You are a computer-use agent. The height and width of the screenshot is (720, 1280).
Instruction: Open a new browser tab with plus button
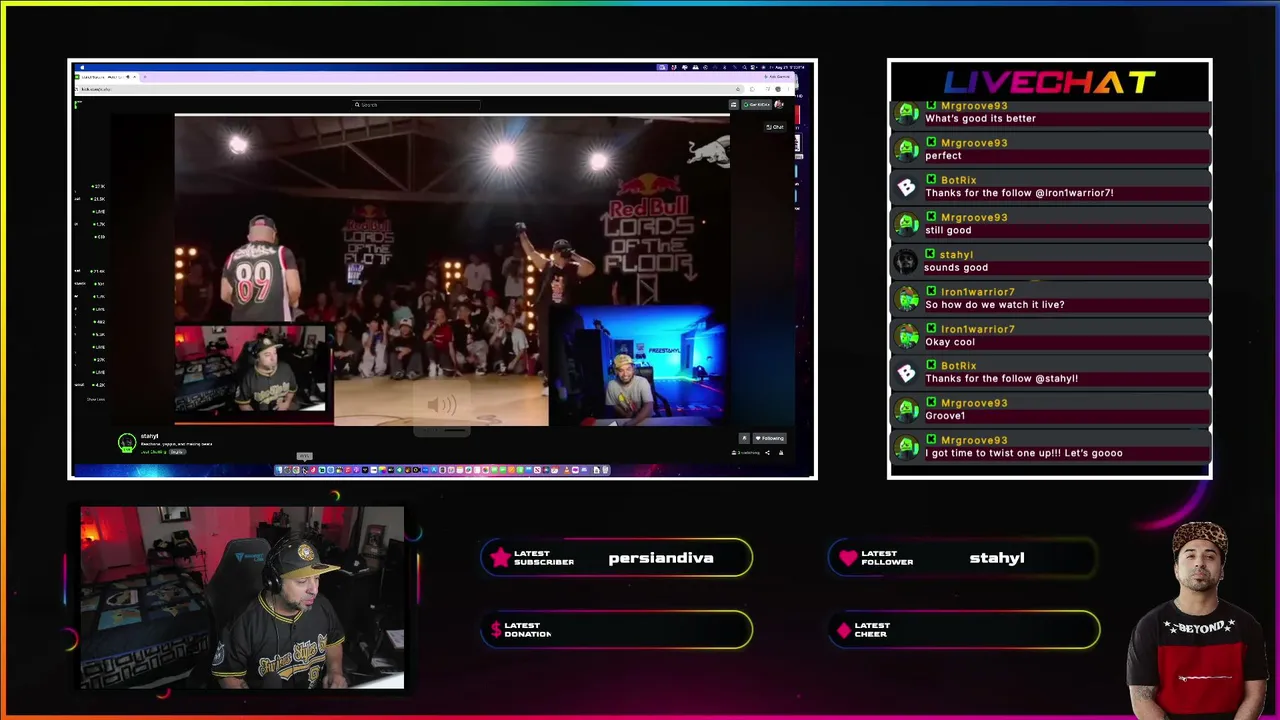pyautogui.click(x=144, y=77)
